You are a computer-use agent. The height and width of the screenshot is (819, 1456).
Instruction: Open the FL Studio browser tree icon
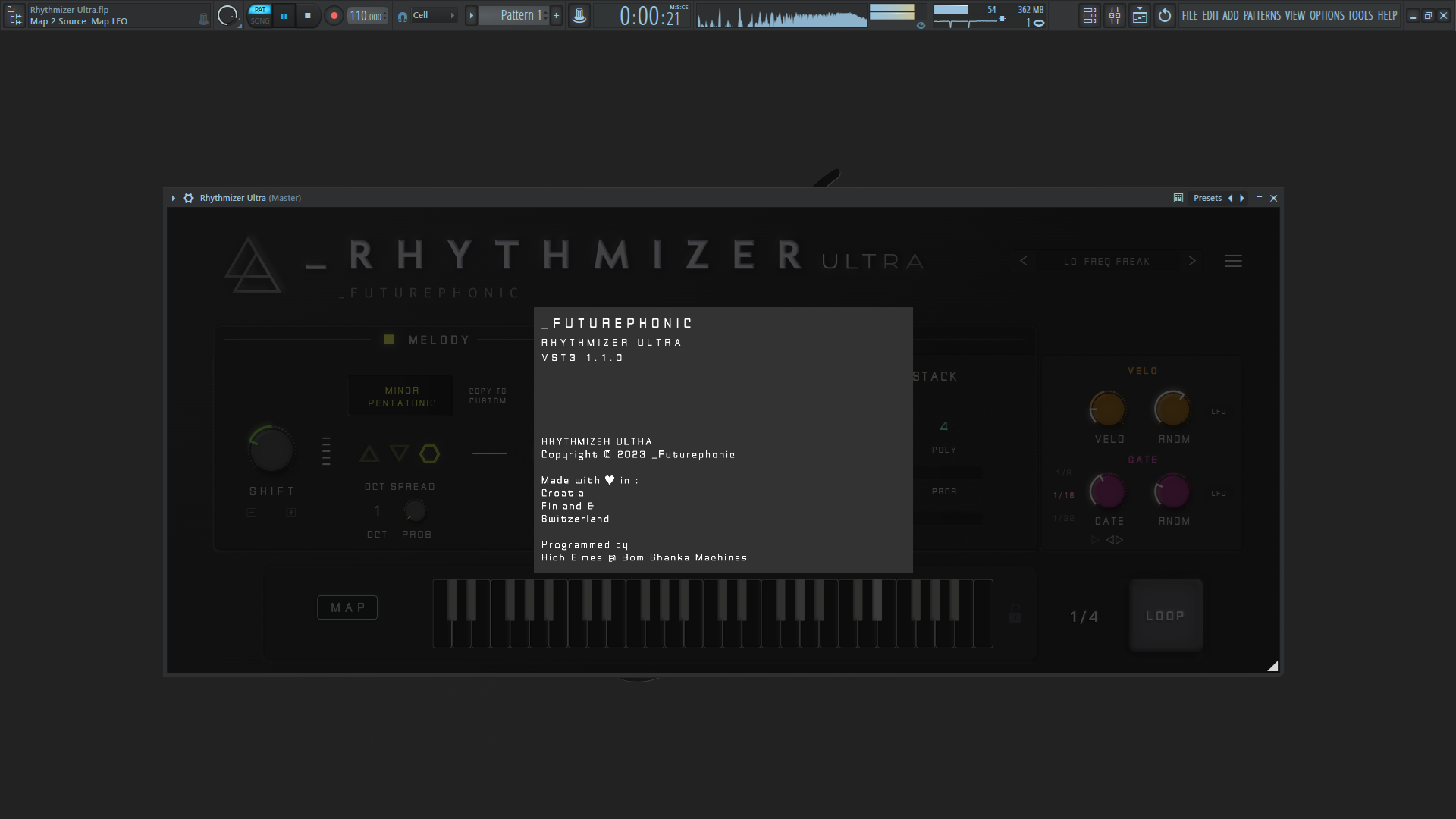tap(14, 15)
